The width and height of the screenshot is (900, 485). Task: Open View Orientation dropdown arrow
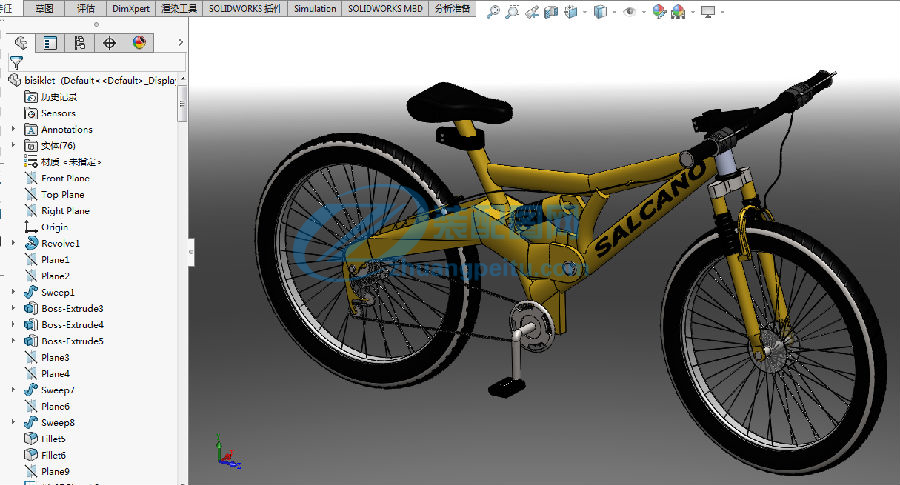pos(584,12)
